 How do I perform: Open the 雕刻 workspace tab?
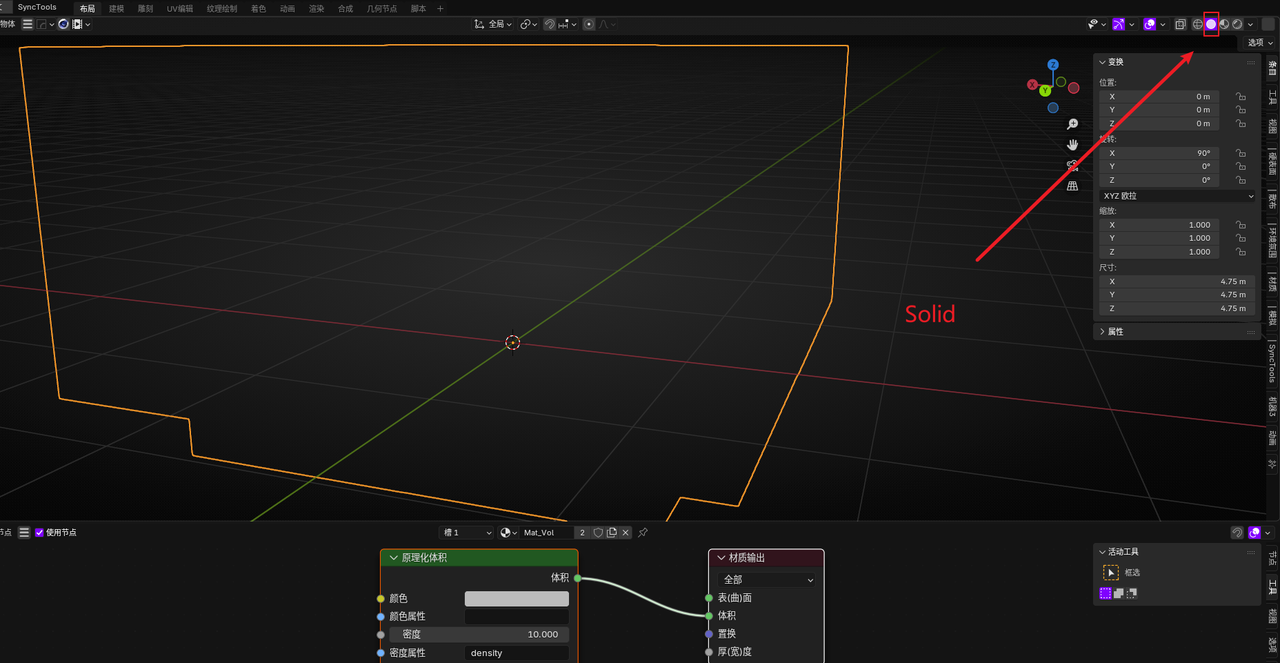tap(146, 8)
